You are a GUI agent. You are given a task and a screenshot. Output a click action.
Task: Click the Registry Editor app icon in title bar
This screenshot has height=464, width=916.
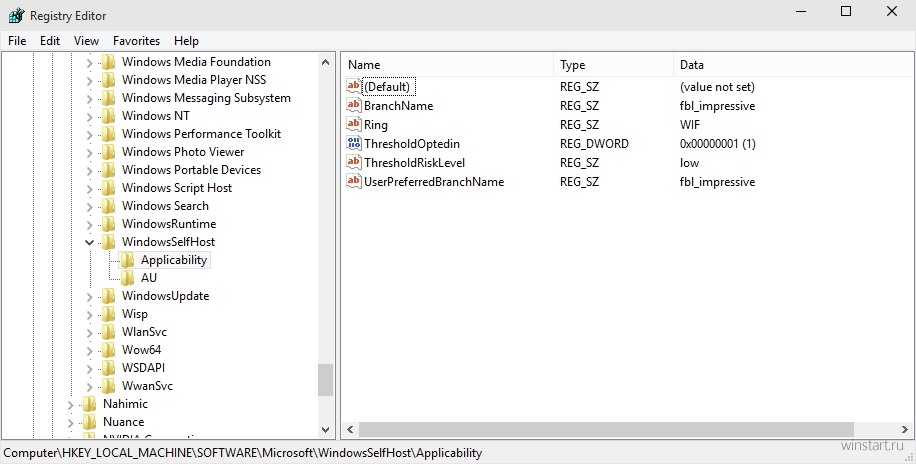(x=16, y=15)
